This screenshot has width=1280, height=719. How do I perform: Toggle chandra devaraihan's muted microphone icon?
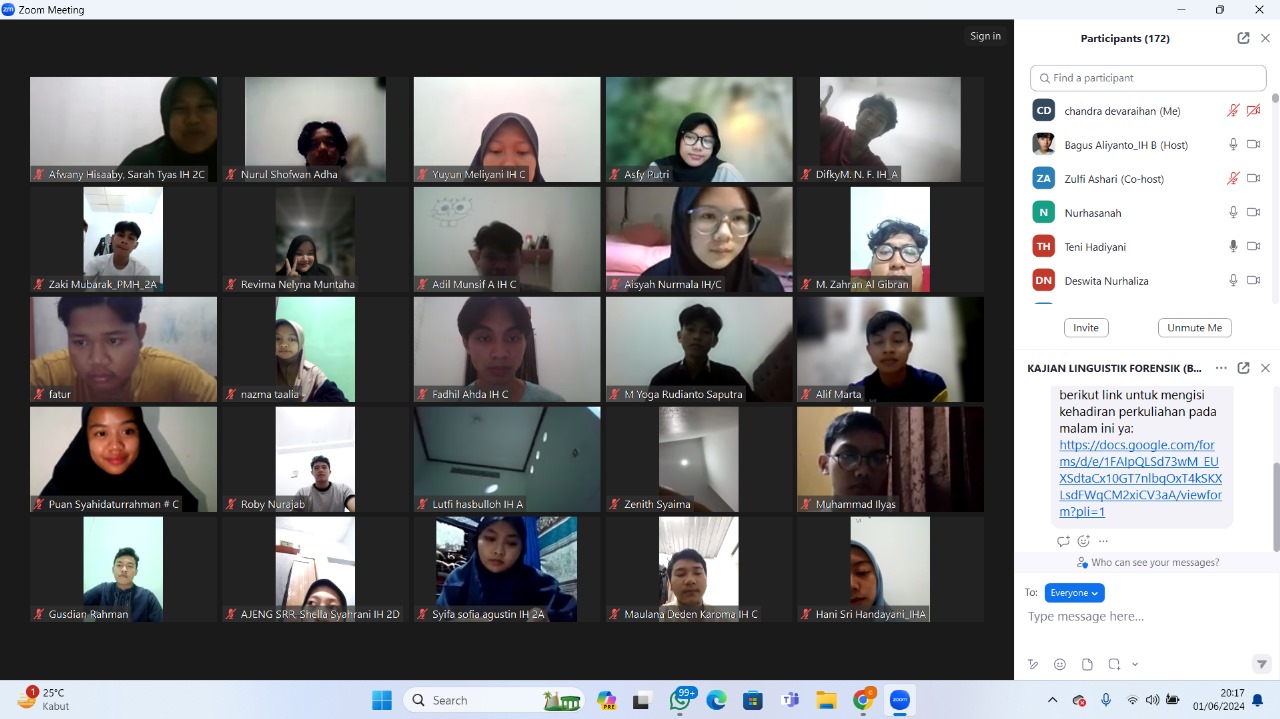pyautogui.click(x=1233, y=111)
